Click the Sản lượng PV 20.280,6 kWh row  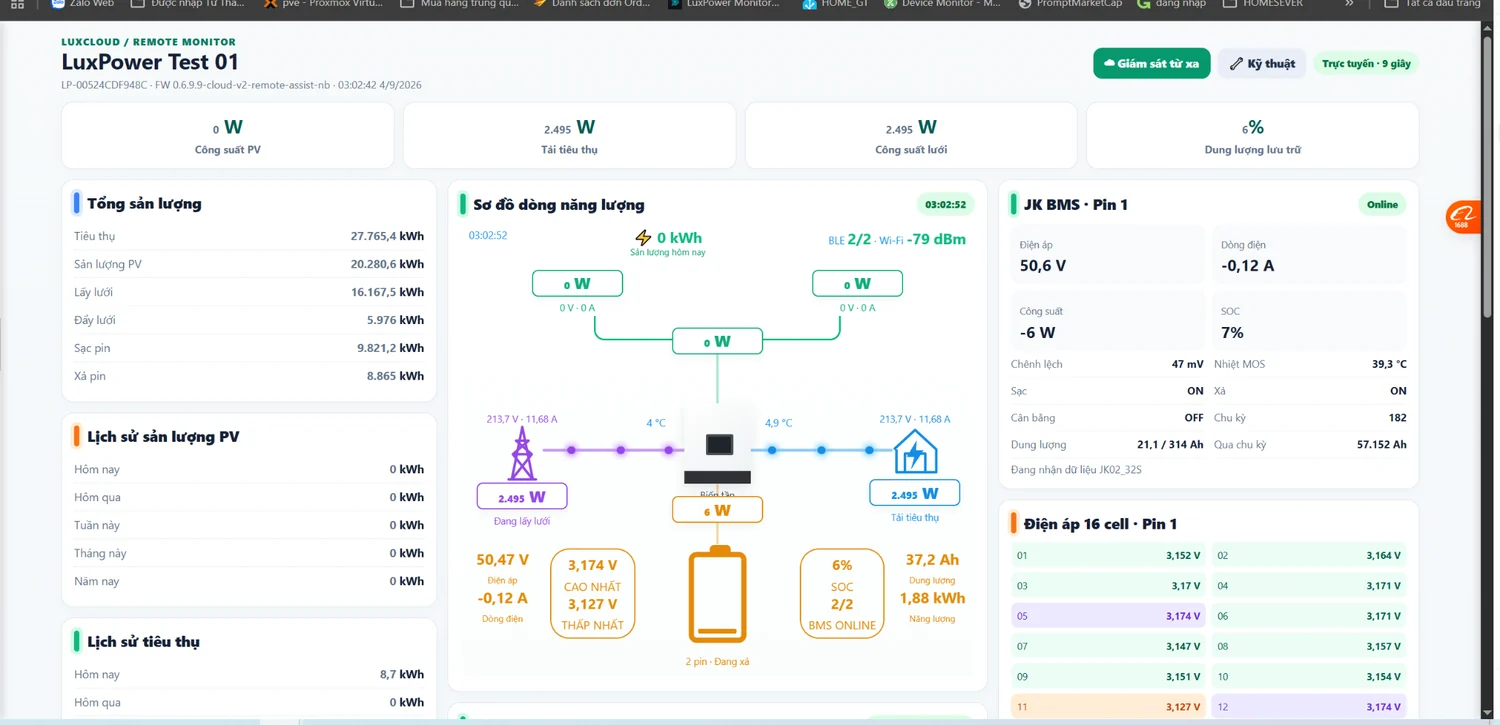coord(249,264)
